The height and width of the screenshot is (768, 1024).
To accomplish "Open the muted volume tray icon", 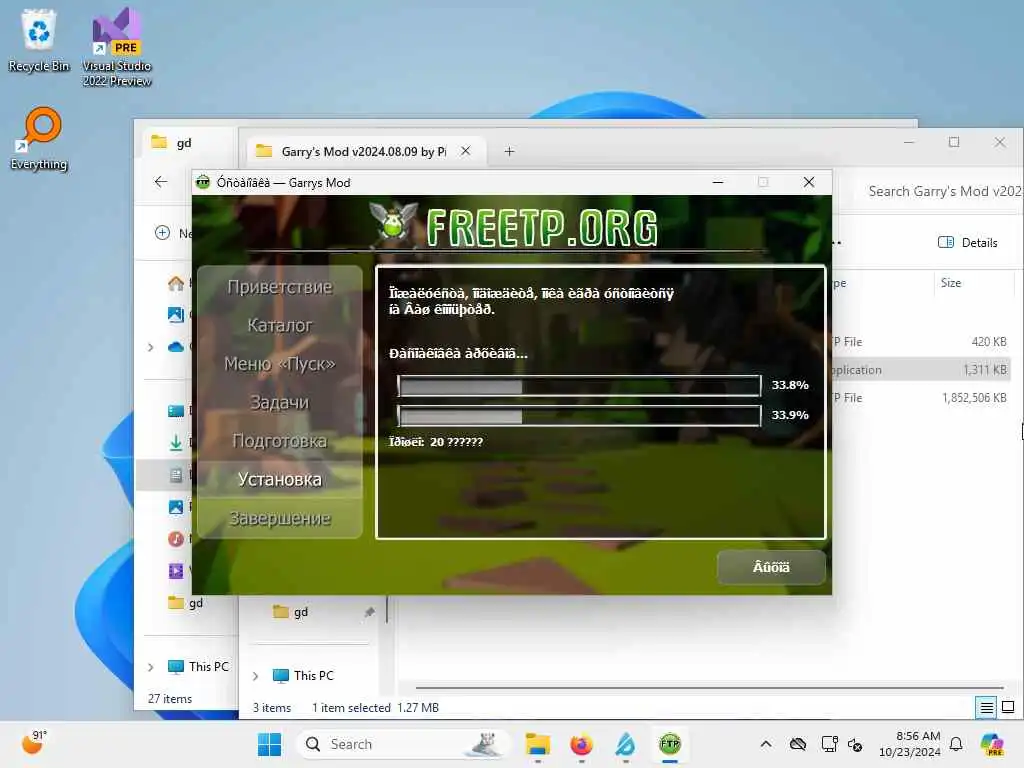I will coord(855,744).
